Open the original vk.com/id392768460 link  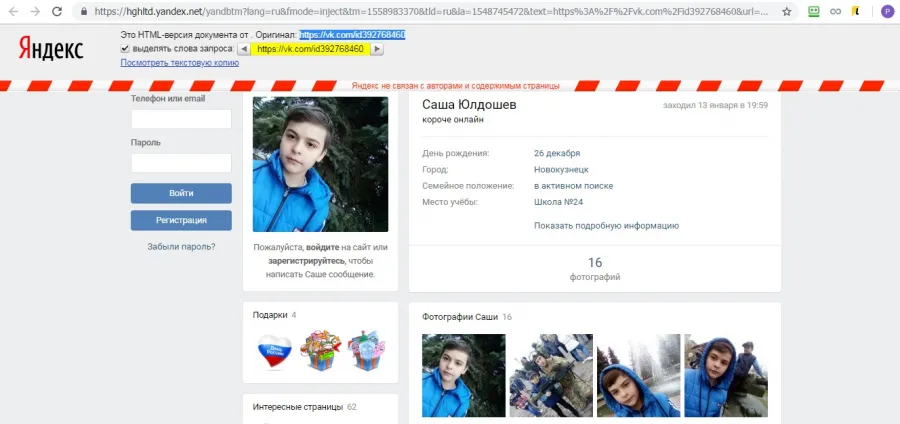[352, 35]
